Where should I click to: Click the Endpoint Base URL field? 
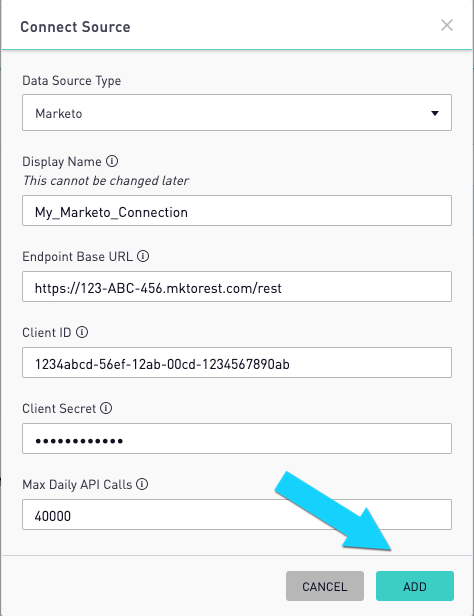237,287
